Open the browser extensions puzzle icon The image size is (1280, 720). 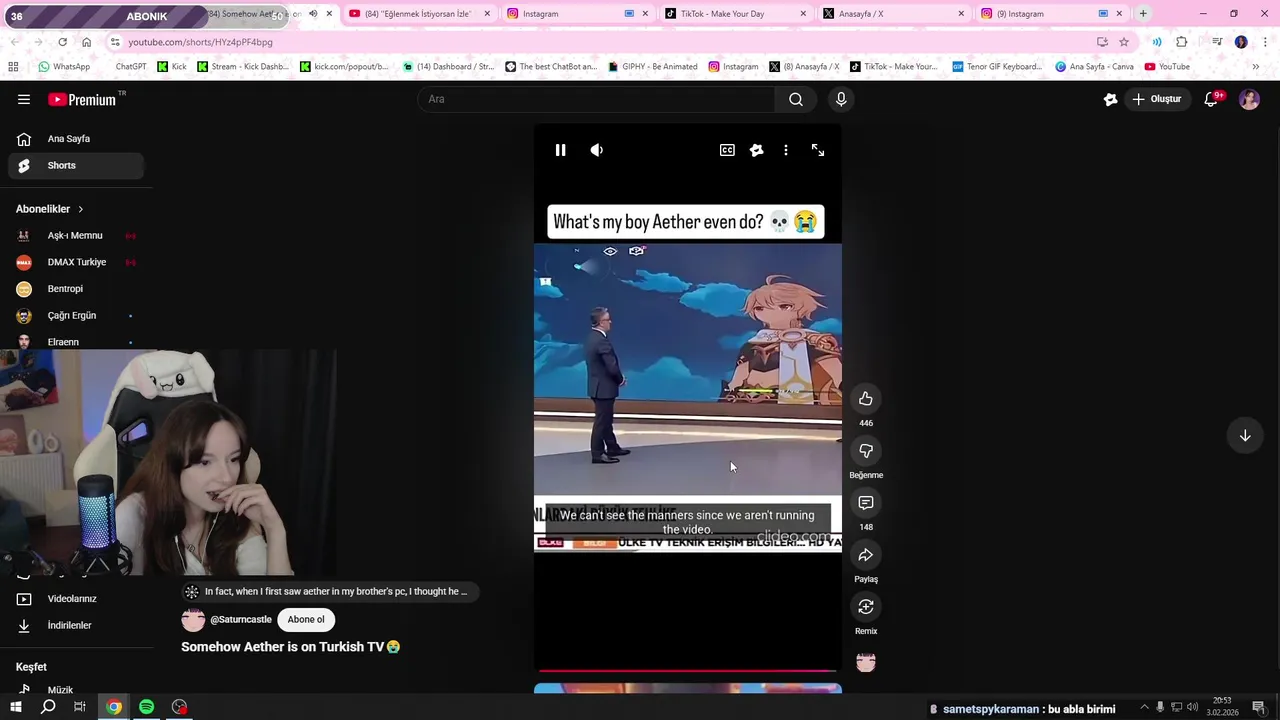[x=1182, y=42]
